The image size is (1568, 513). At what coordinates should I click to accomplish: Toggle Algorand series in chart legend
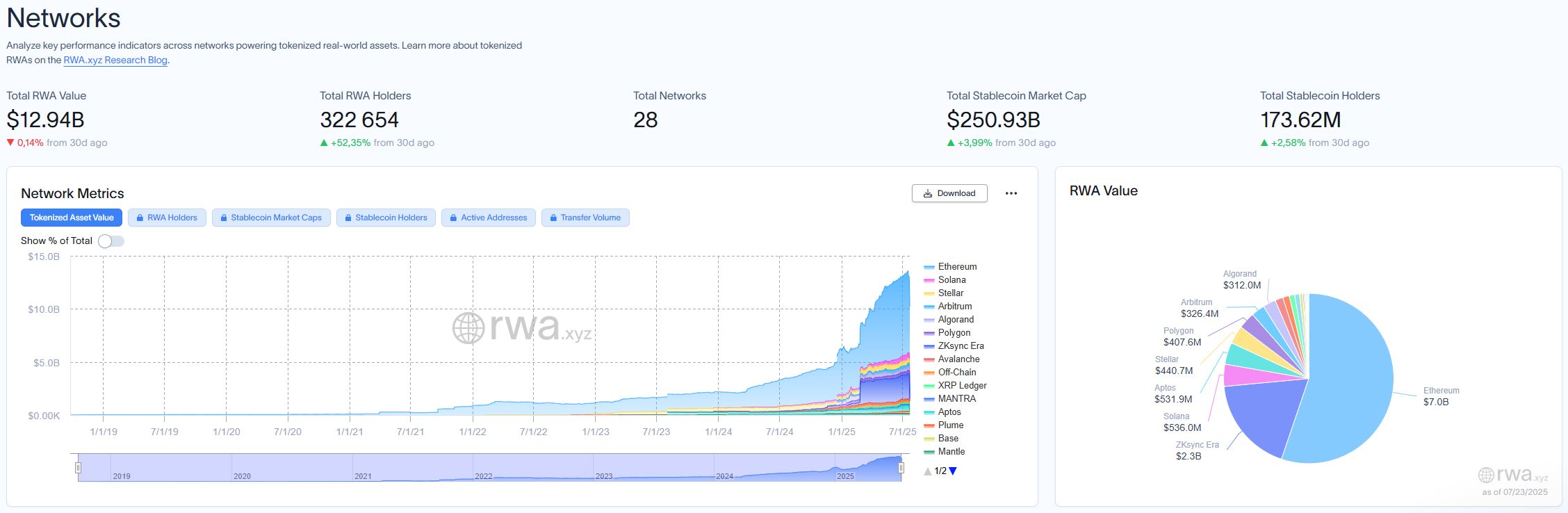coord(949,320)
